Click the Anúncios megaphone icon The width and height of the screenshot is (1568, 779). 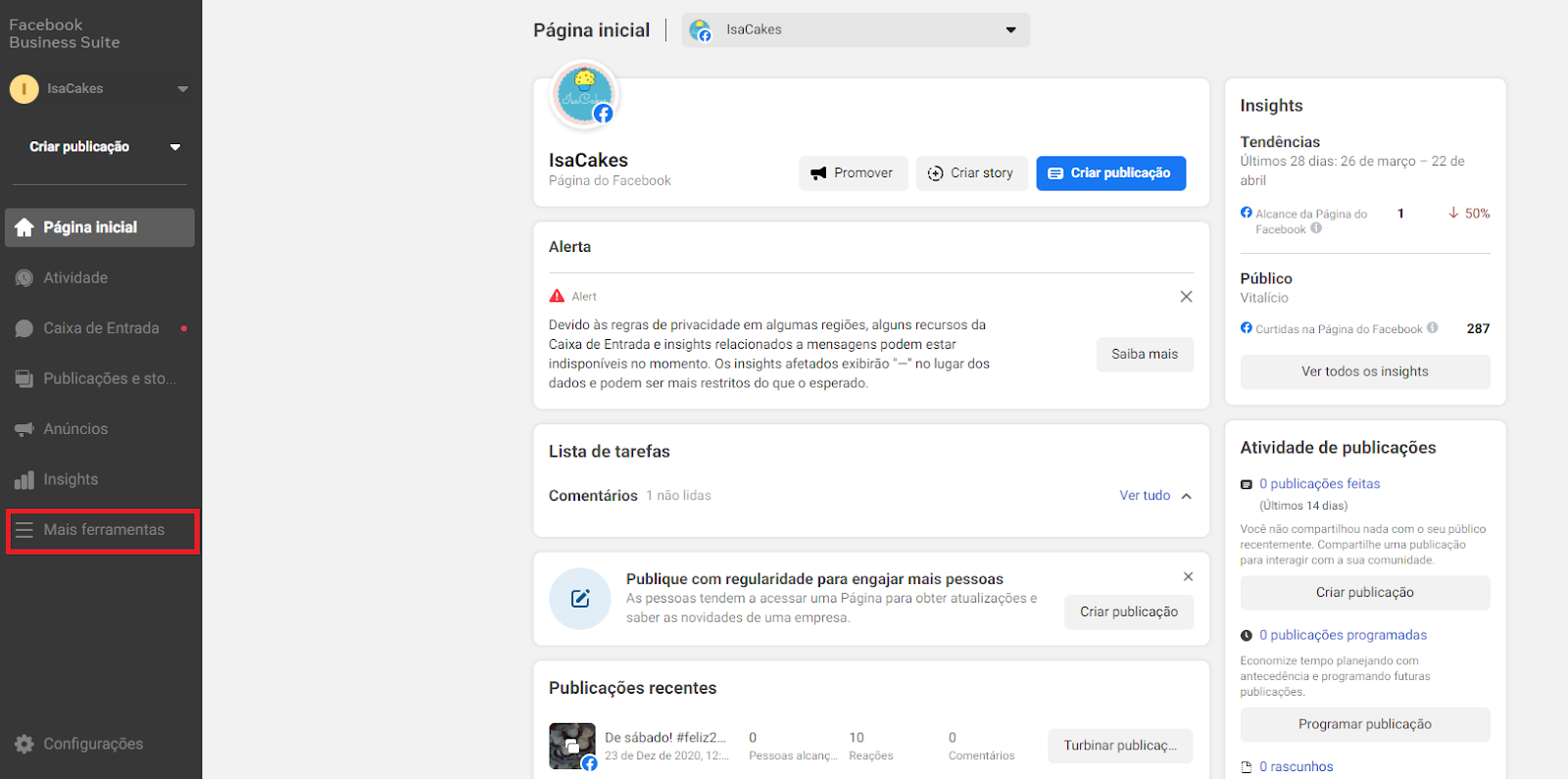point(24,429)
